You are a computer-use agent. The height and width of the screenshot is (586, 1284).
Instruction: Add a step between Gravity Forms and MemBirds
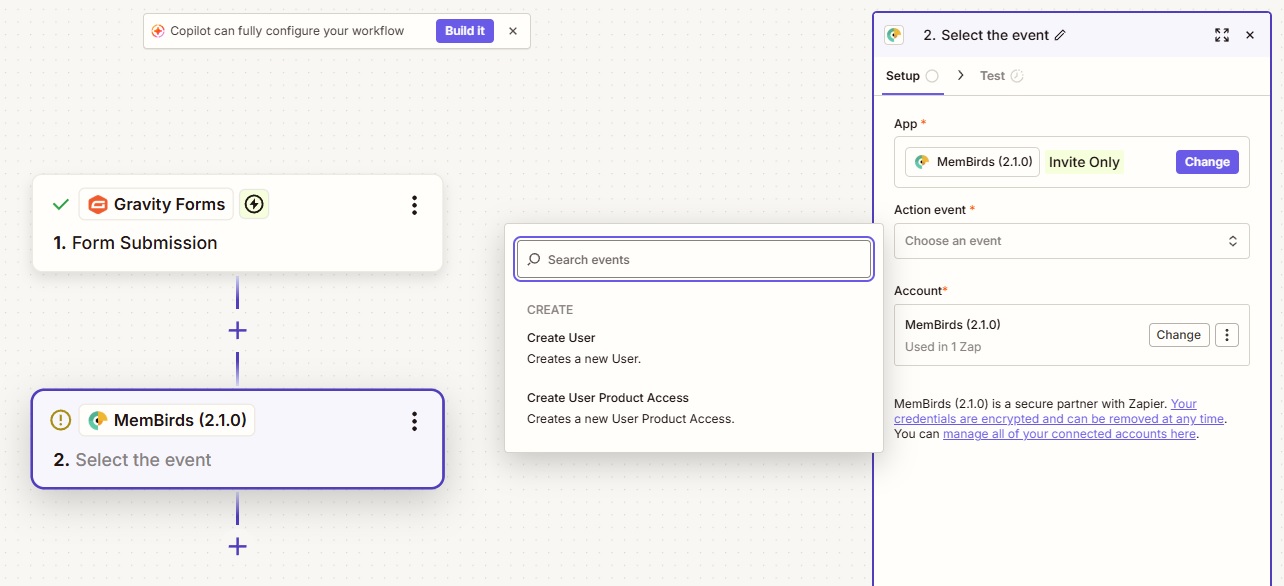[237, 330]
